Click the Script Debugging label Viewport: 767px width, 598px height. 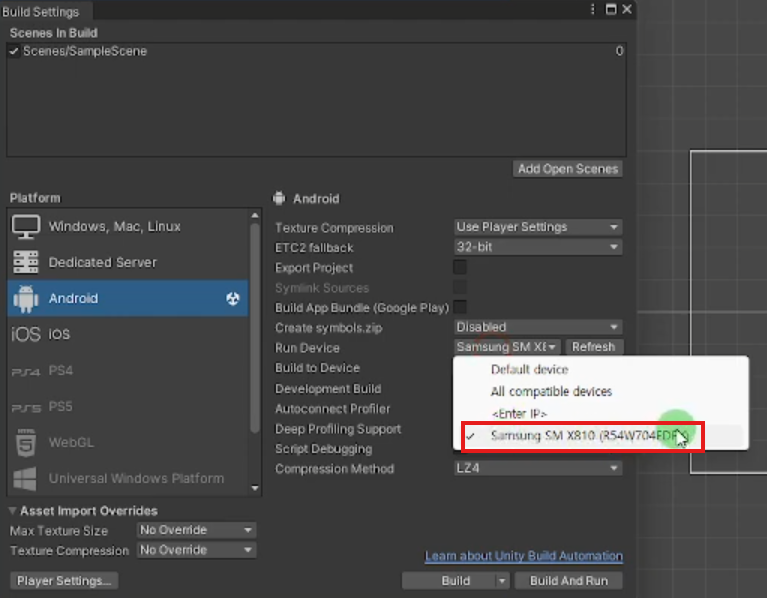click(x=324, y=449)
